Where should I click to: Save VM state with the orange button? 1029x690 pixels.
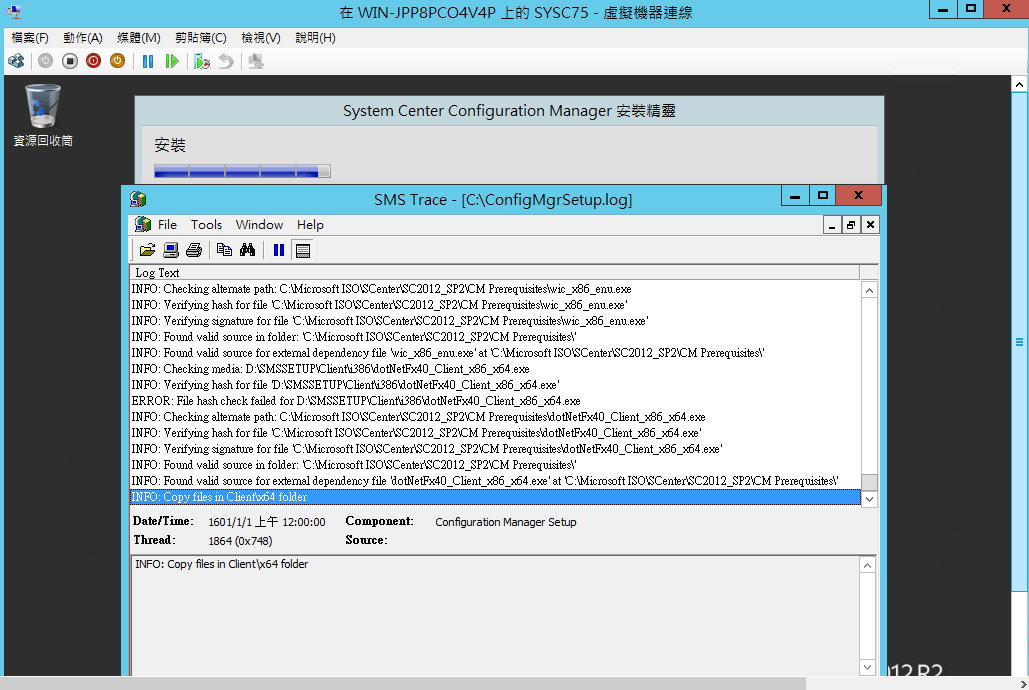[x=117, y=61]
